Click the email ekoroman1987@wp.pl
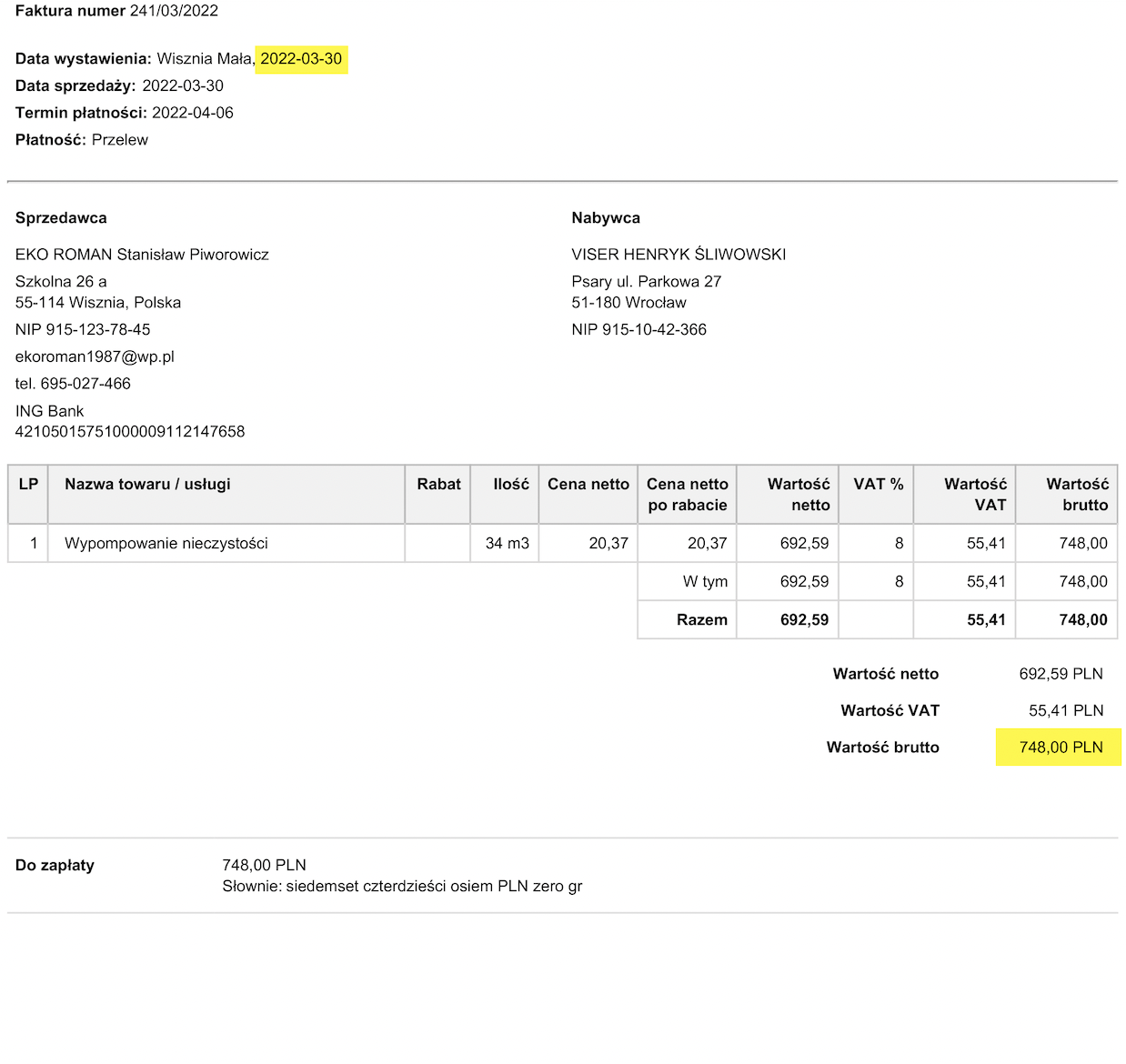 [x=95, y=356]
